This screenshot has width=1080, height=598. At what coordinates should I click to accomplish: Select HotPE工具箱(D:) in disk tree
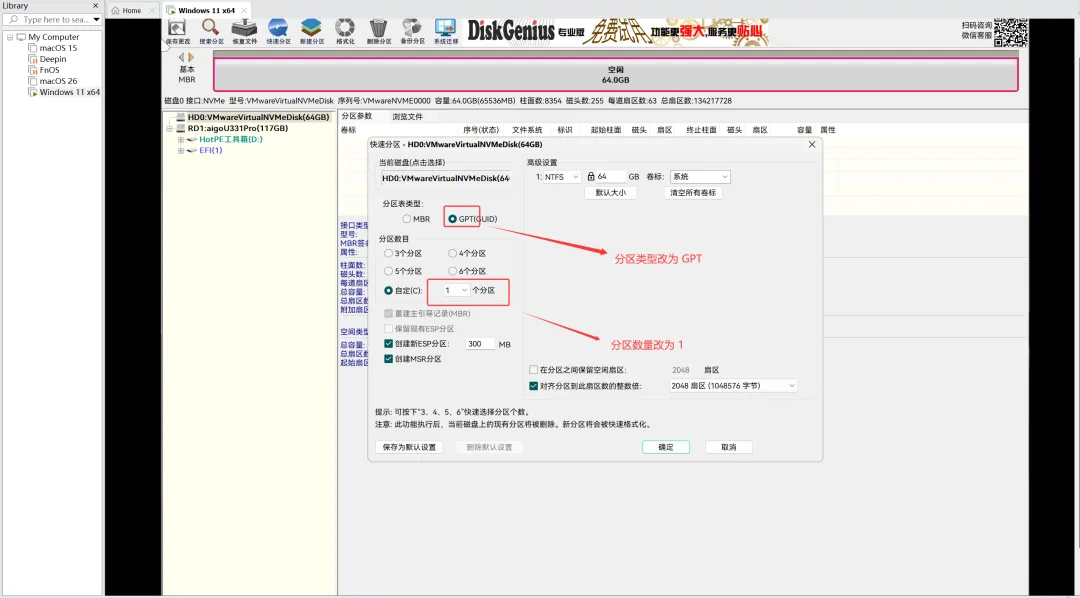point(231,139)
